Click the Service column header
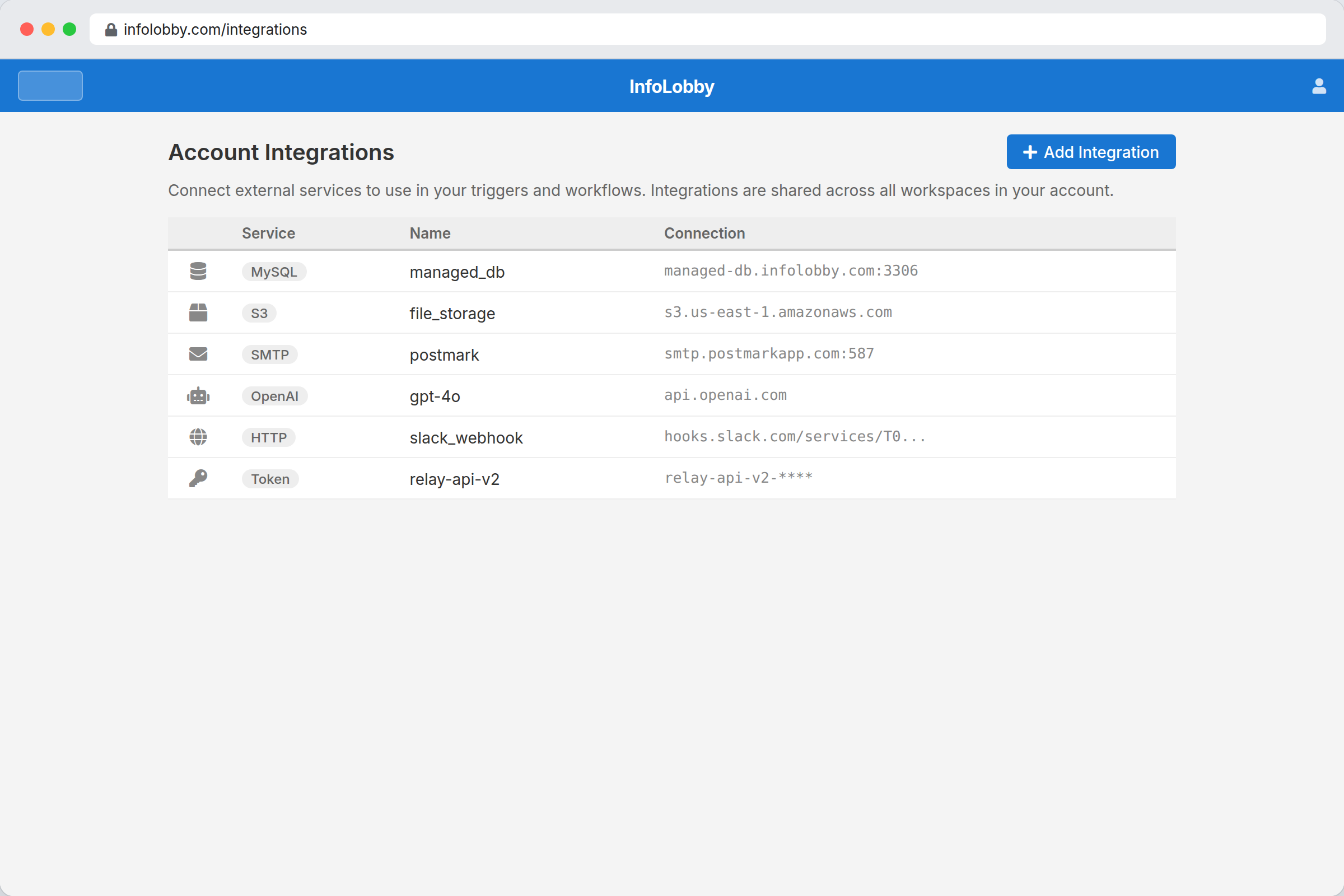This screenshot has width=1344, height=896. (268, 233)
